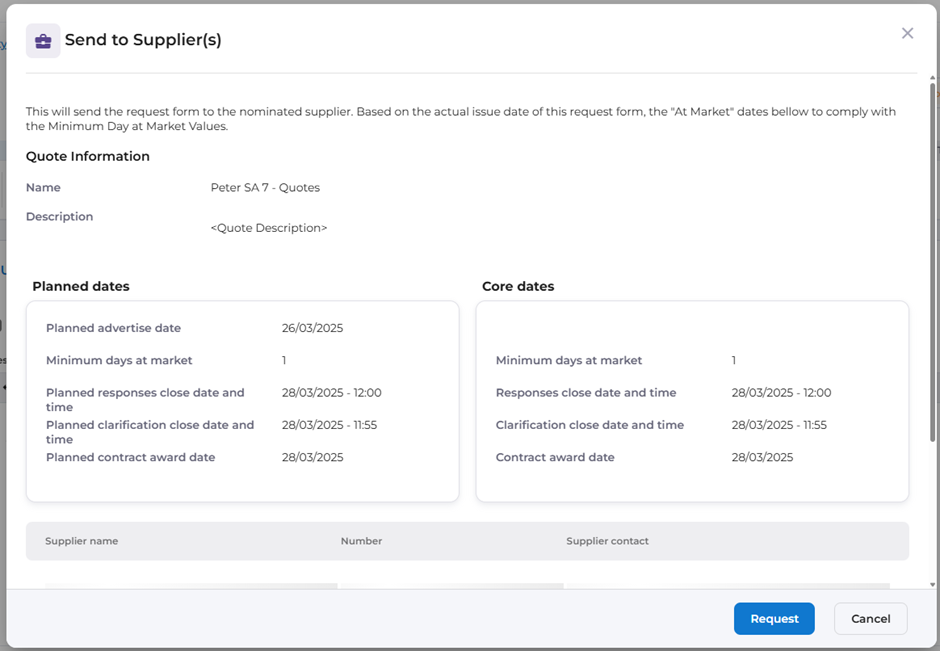Click the briefcase icon beside the dialog title

[x=43, y=41]
